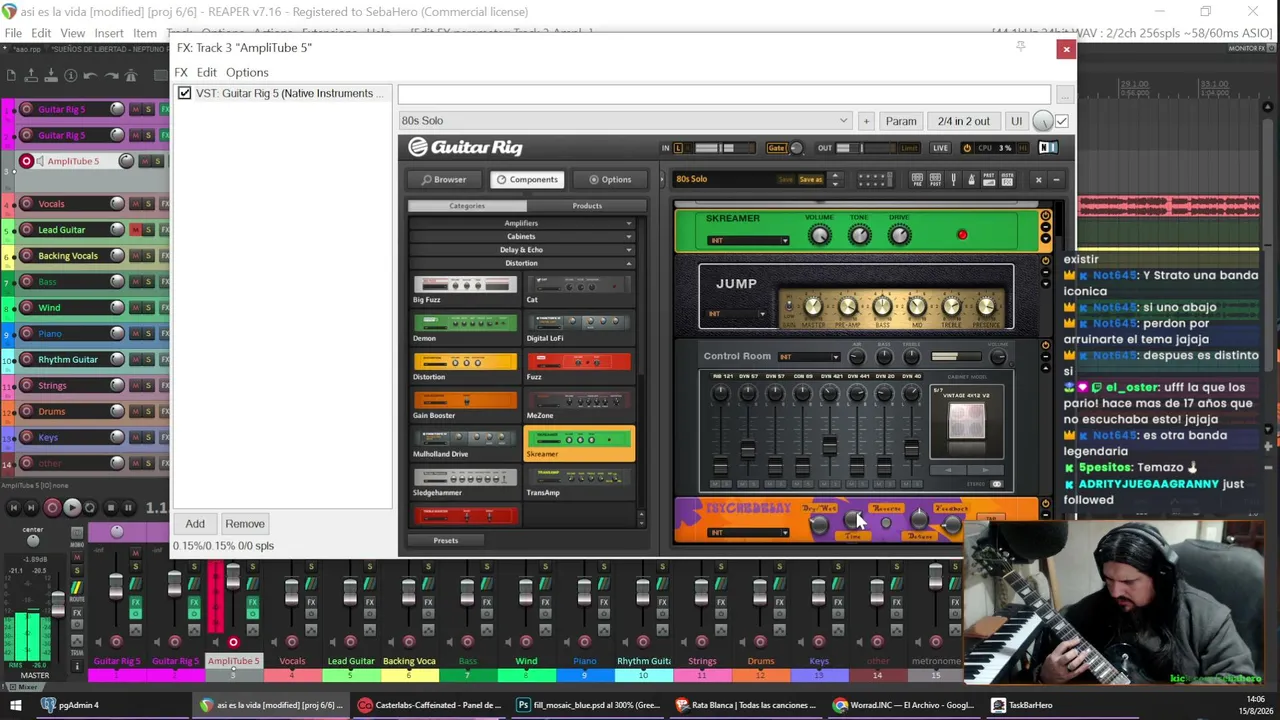
Task: Adjust the MASTER volume fader in the mixer
Action: (x=58, y=603)
